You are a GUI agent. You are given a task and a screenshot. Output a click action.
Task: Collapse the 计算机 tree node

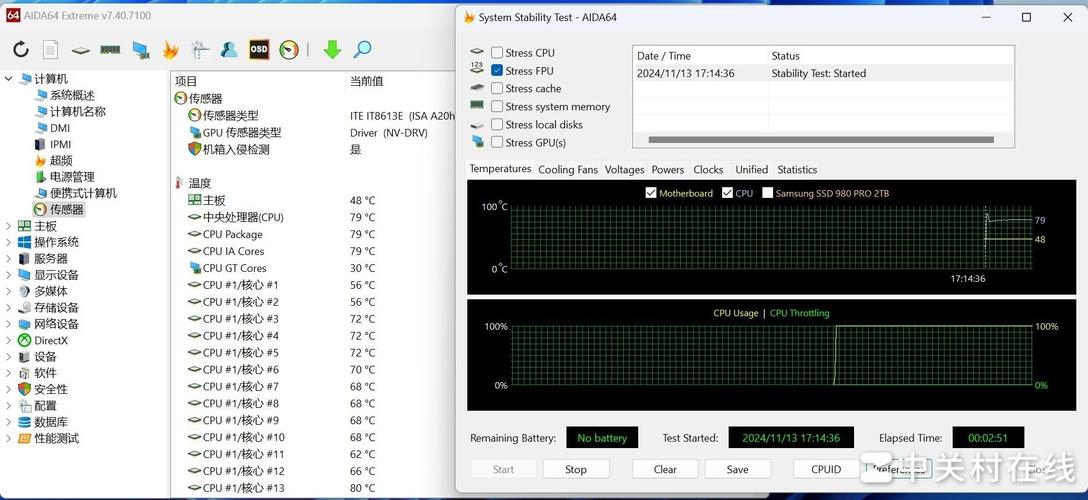8,78
